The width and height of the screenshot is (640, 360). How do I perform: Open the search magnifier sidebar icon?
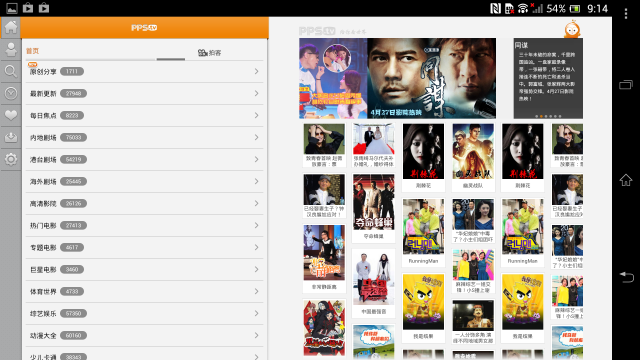(x=11, y=71)
